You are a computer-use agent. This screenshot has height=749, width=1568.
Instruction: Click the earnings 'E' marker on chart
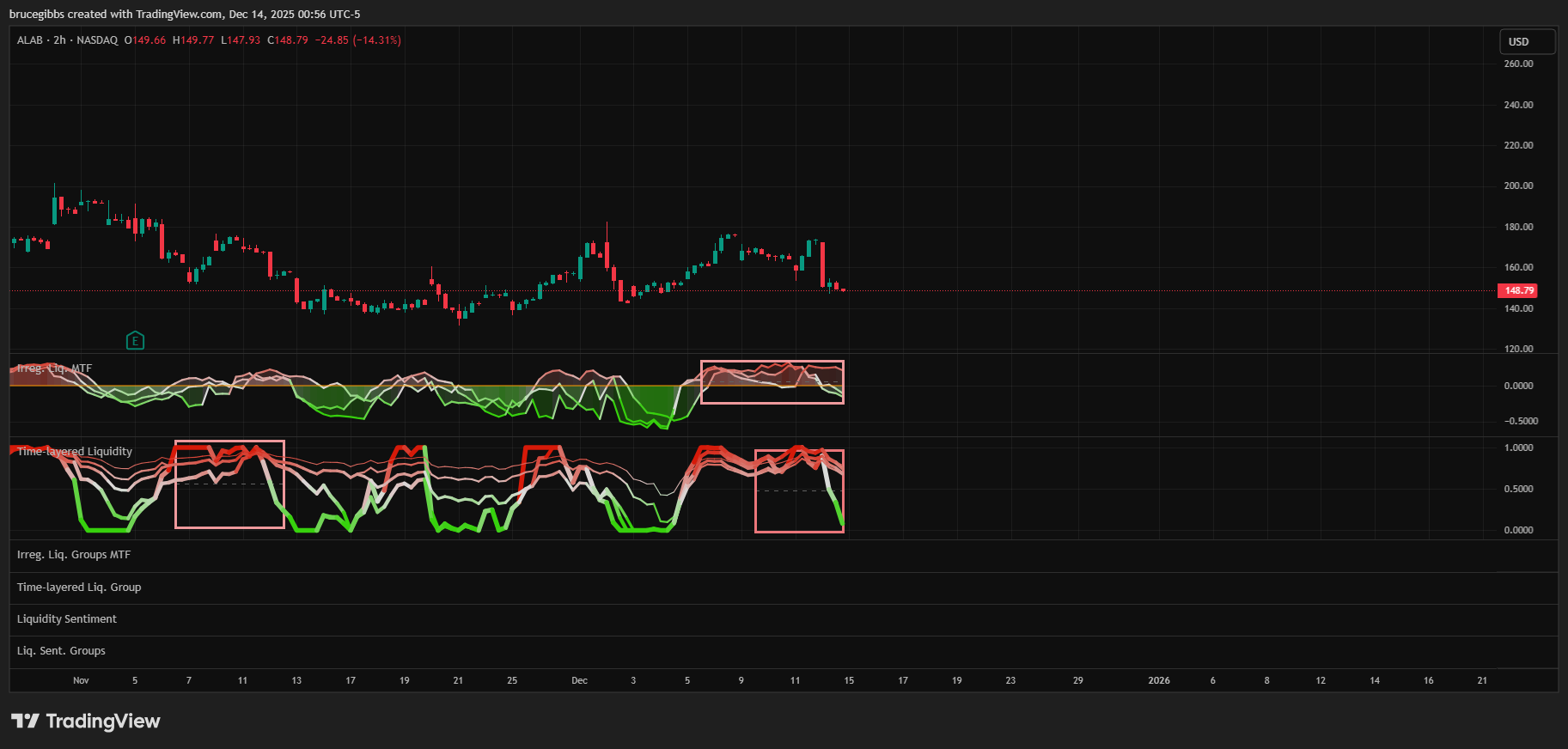[135, 341]
